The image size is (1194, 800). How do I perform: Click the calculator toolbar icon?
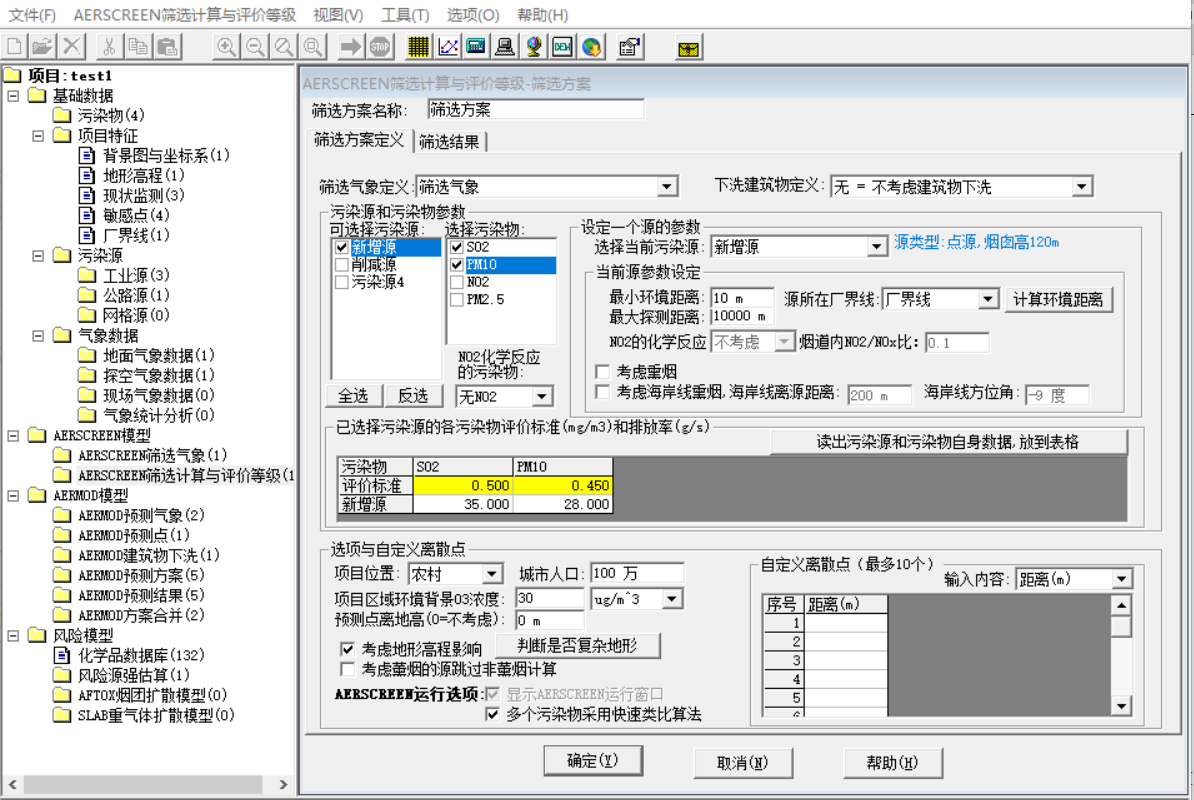(476, 46)
